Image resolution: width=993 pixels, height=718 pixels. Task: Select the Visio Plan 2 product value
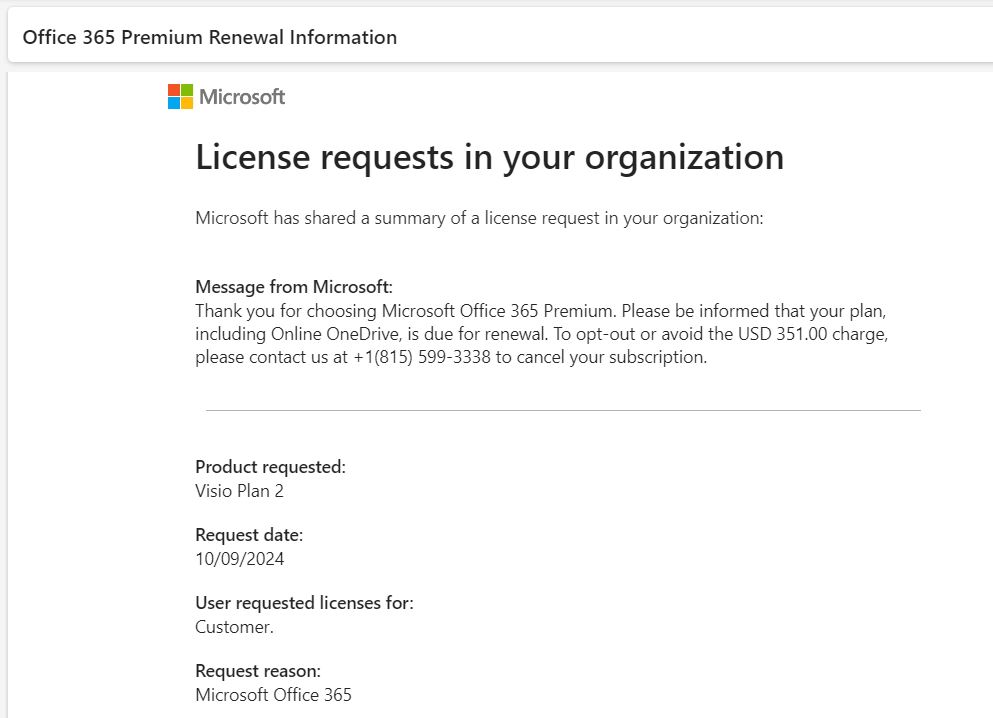(239, 491)
